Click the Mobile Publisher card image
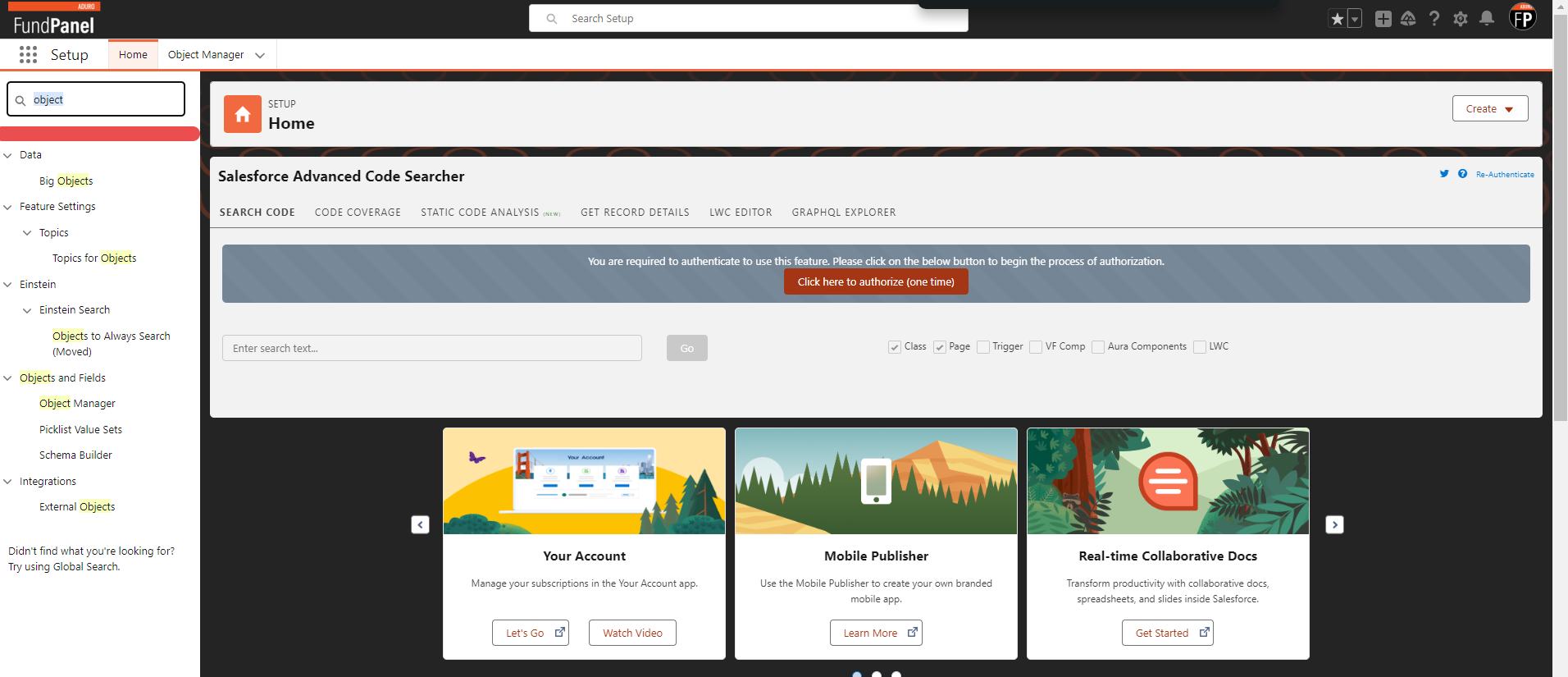 click(876, 481)
